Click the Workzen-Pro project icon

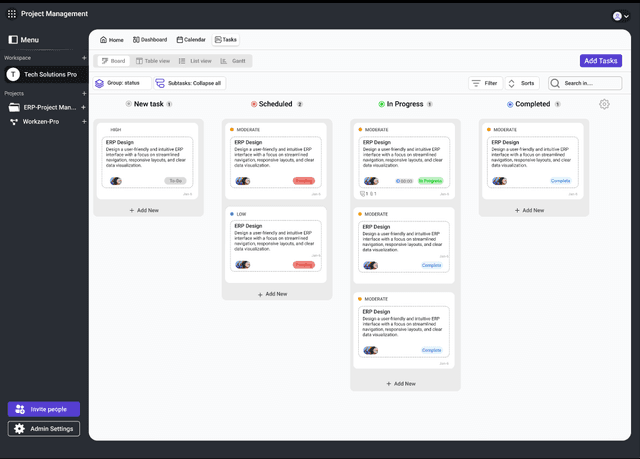pos(14,122)
